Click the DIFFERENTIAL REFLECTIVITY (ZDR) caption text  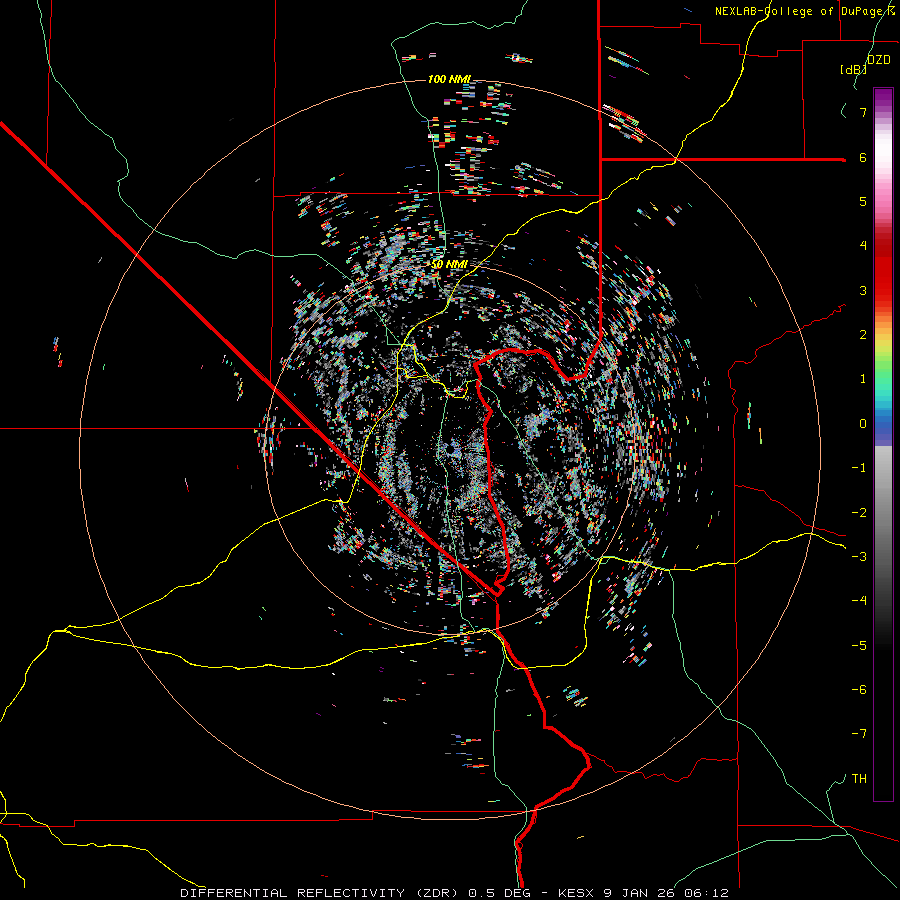tap(320, 893)
